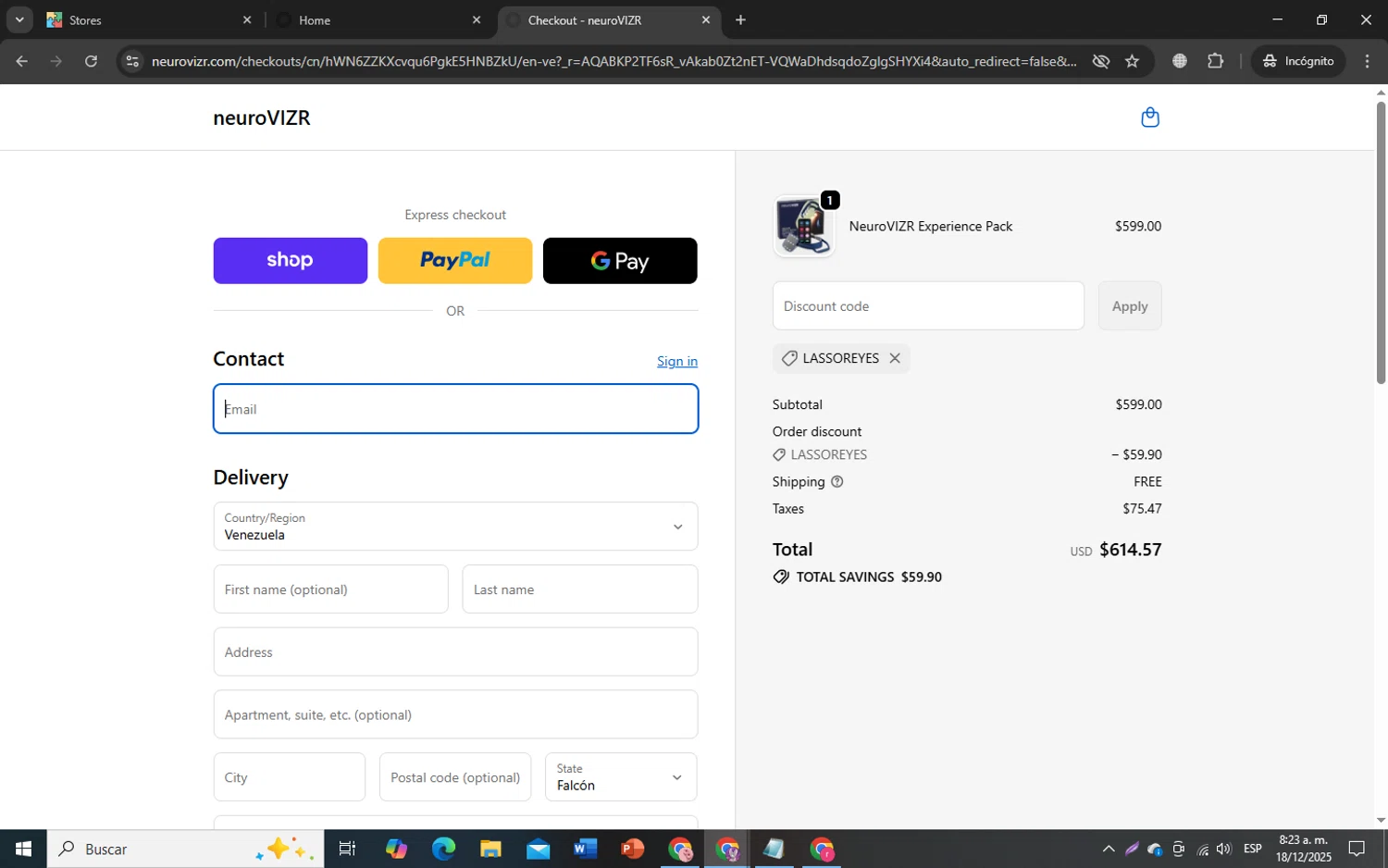This screenshot has height=868, width=1388.
Task: Click the Apartment, suite field
Action: coord(455,714)
